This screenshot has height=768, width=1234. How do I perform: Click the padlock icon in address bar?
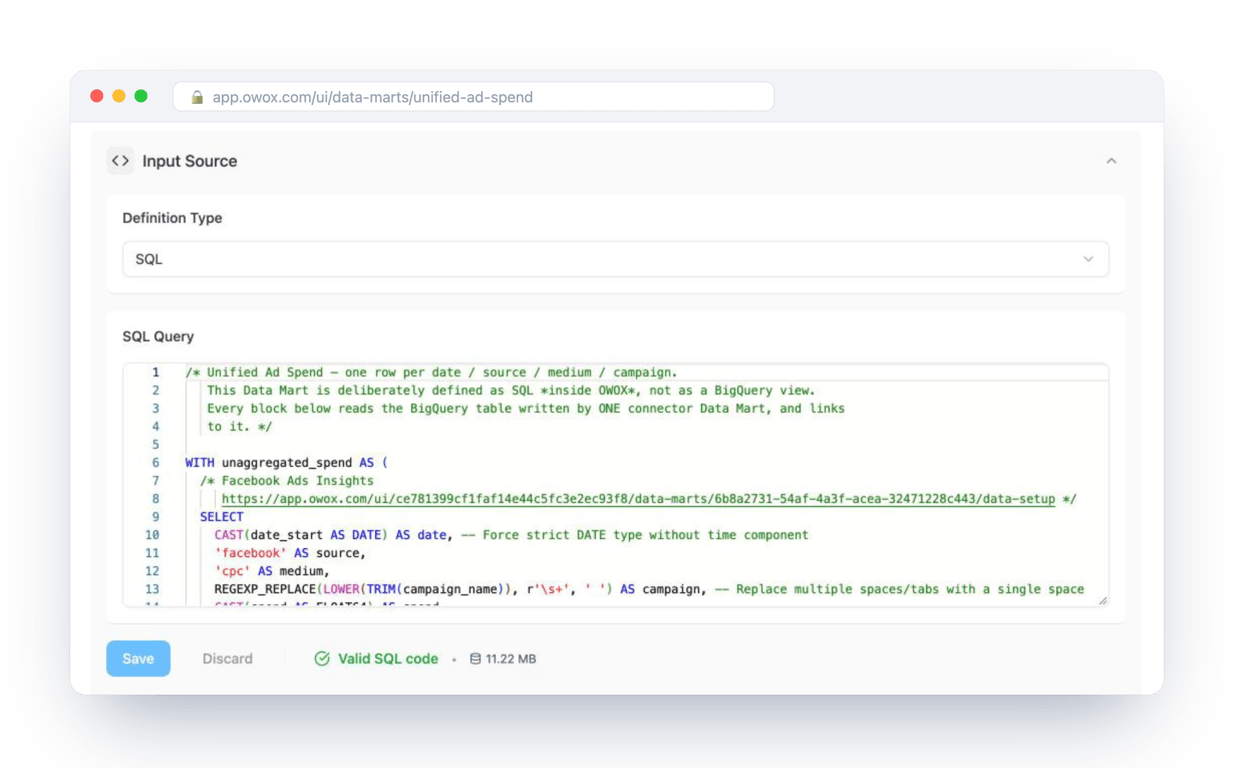point(197,97)
